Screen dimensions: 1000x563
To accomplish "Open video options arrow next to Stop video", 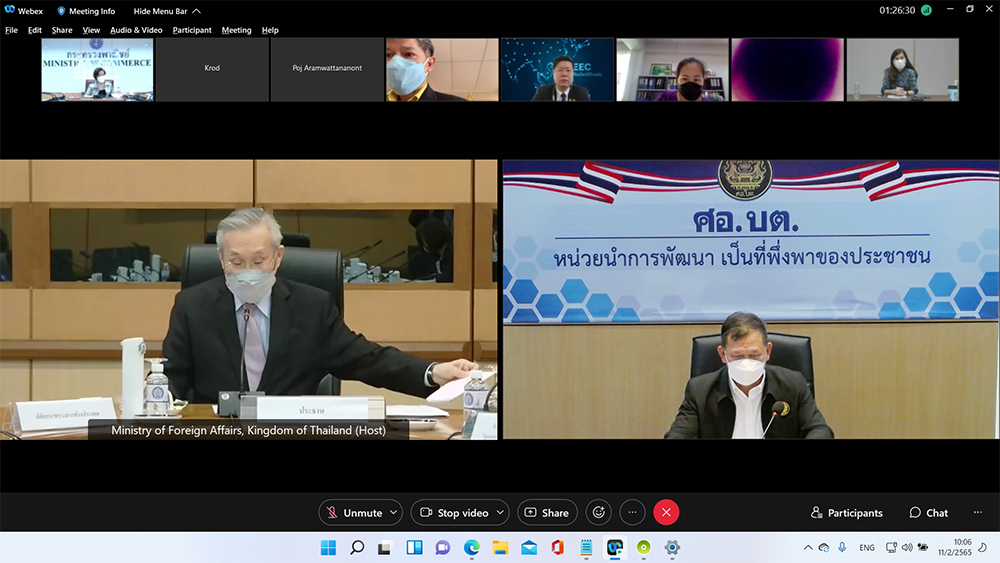I will [x=501, y=513].
